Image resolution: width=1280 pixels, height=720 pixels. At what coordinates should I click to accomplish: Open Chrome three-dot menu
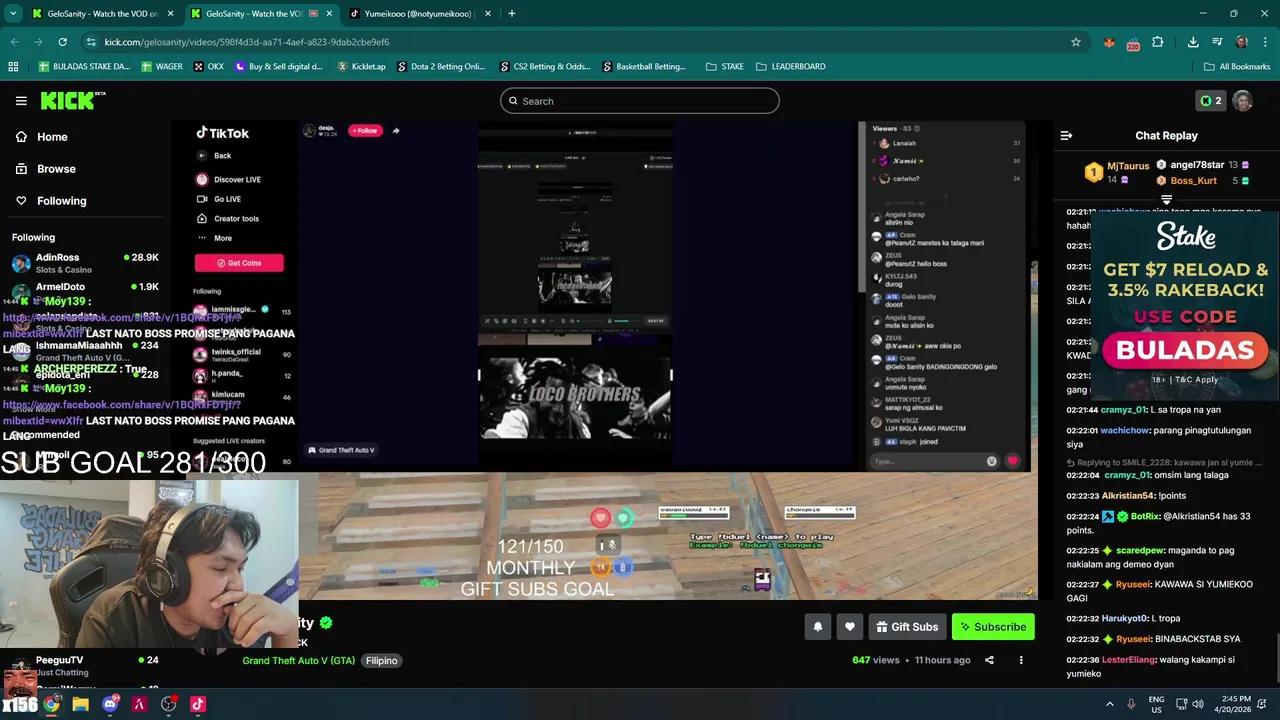tap(1264, 42)
